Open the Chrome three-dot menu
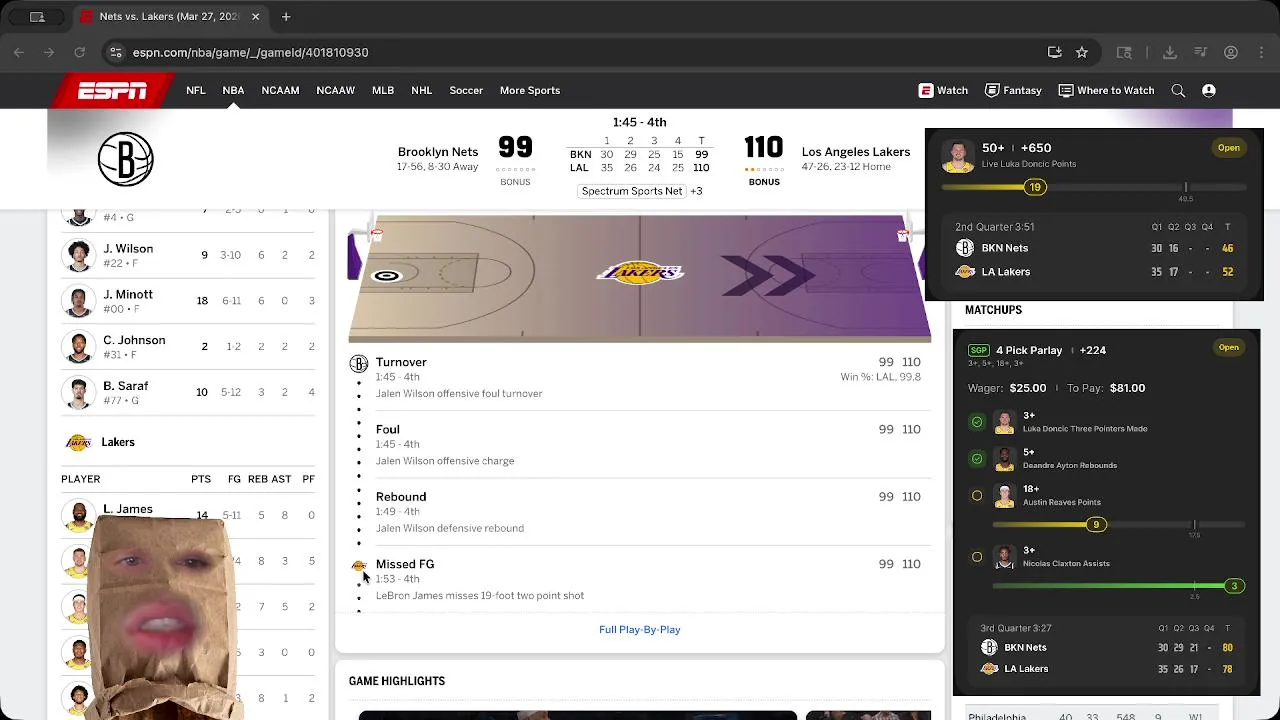Image resolution: width=1280 pixels, height=720 pixels. (1260, 52)
